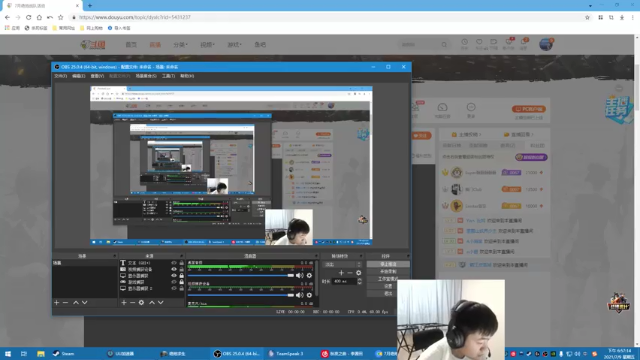
Task: Move the selected source up
Action: (x=152, y=302)
